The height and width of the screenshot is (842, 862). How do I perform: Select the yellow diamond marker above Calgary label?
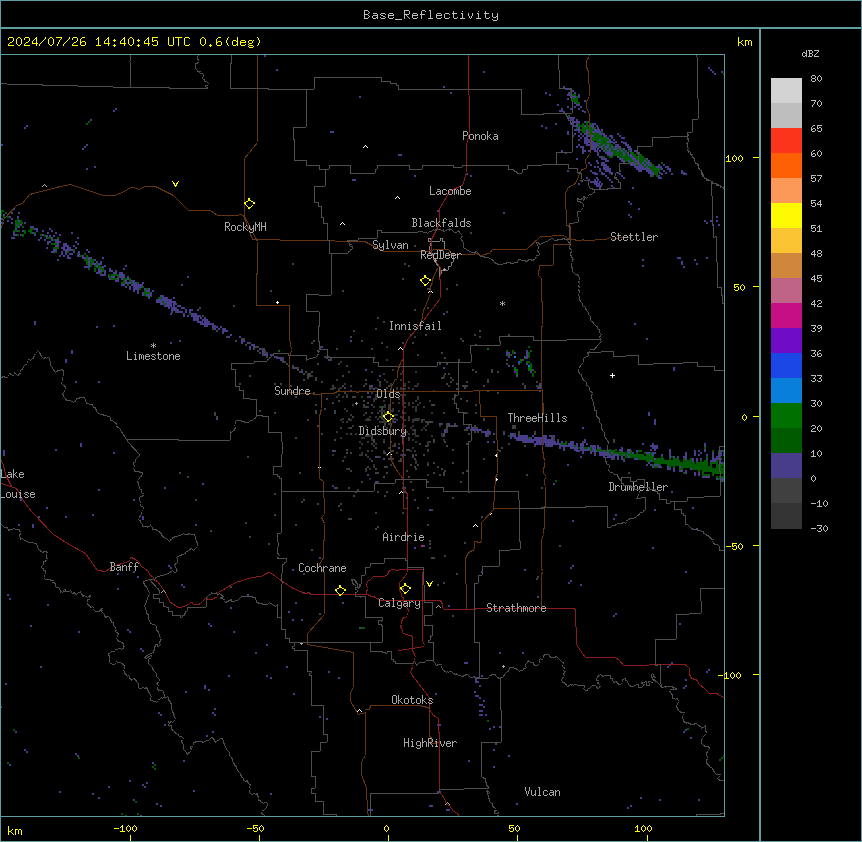tap(405, 589)
